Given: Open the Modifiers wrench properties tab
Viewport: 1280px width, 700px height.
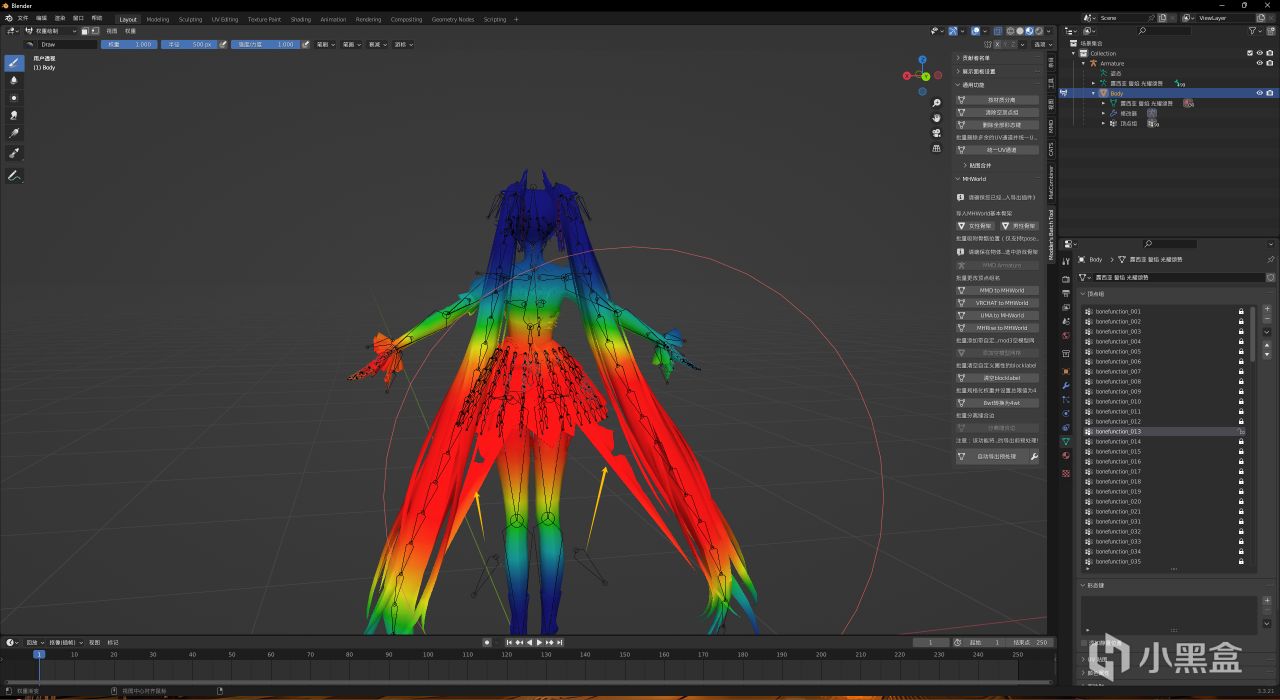Looking at the screenshot, I should pos(1066,385).
